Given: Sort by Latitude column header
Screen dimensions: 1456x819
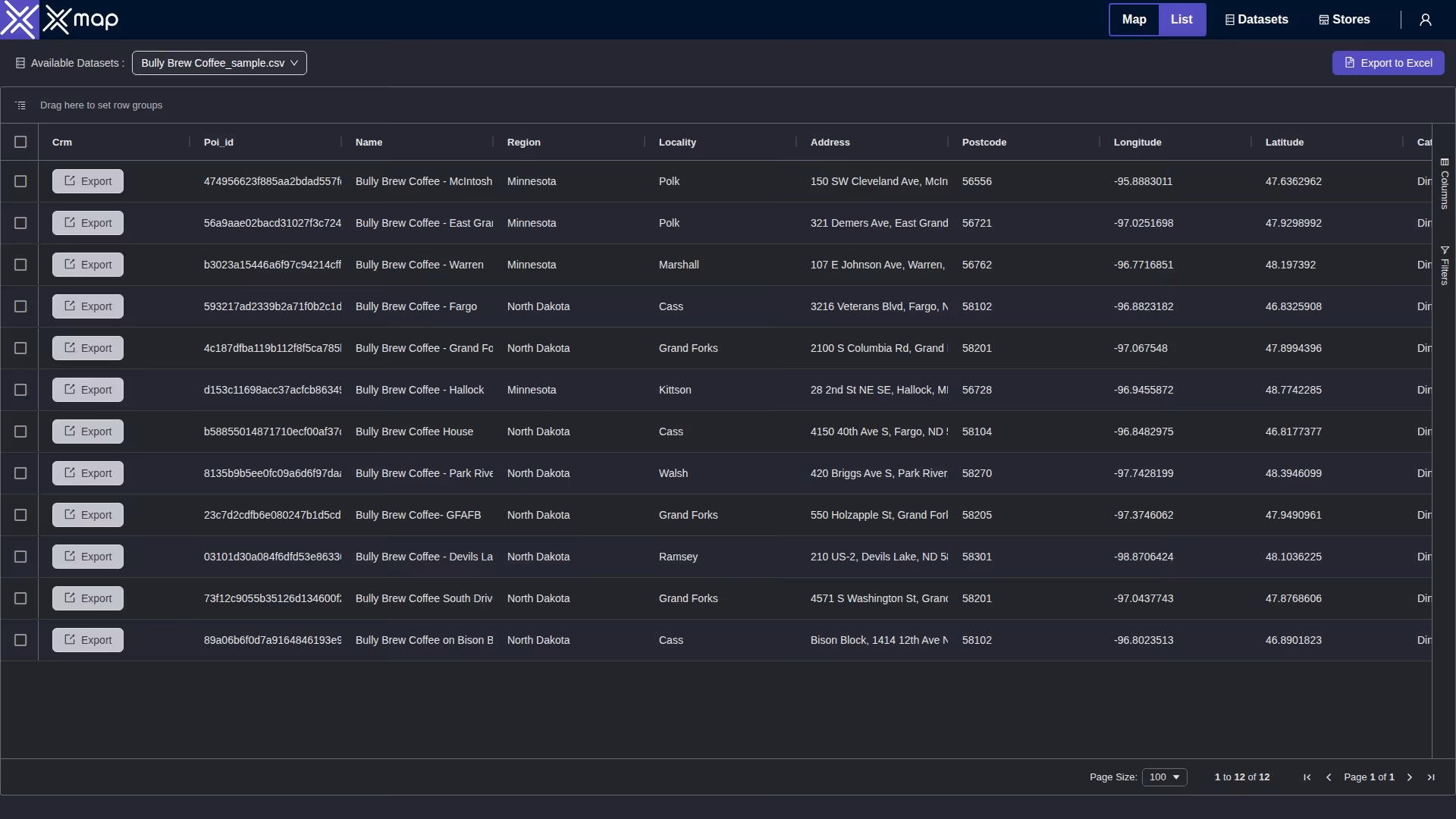Looking at the screenshot, I should pos(1285,142).
